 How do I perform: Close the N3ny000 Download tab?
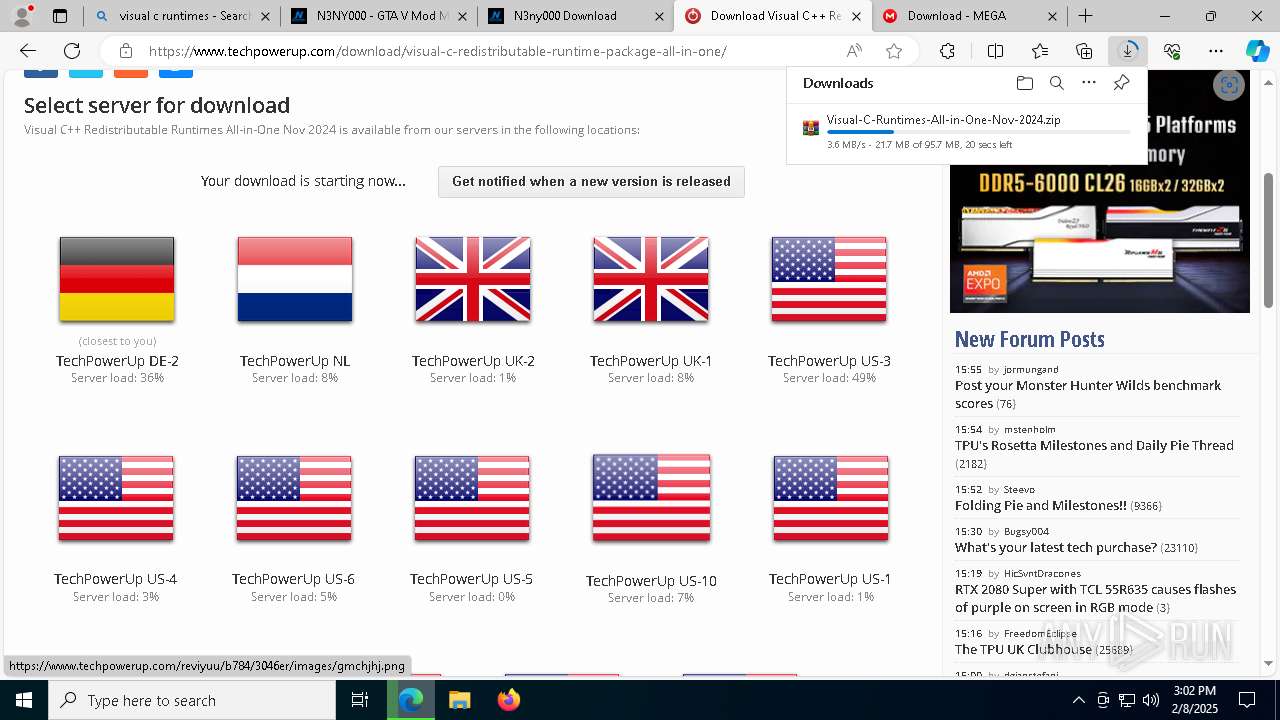[659, 16]
